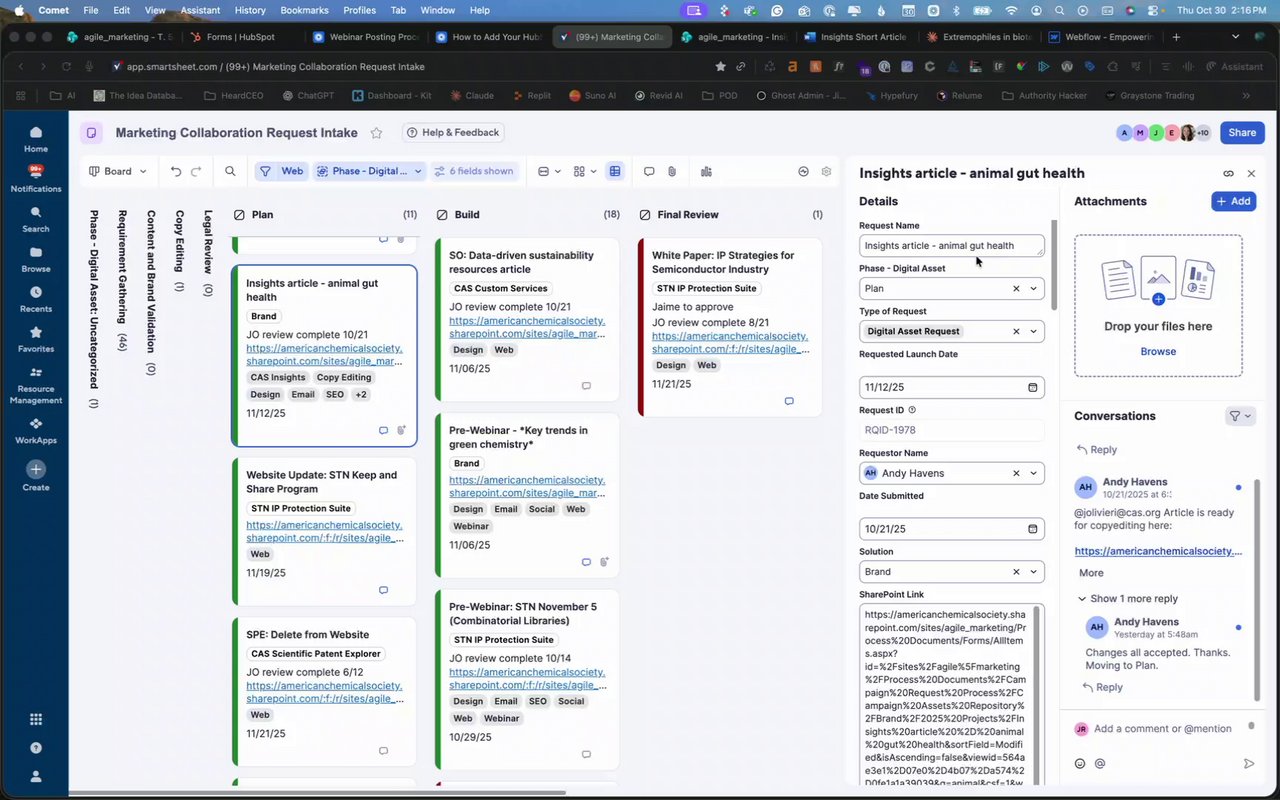Screen dimensions: 1280x800
Task: Send the comment with the arrow icon
Action: 1249,763
